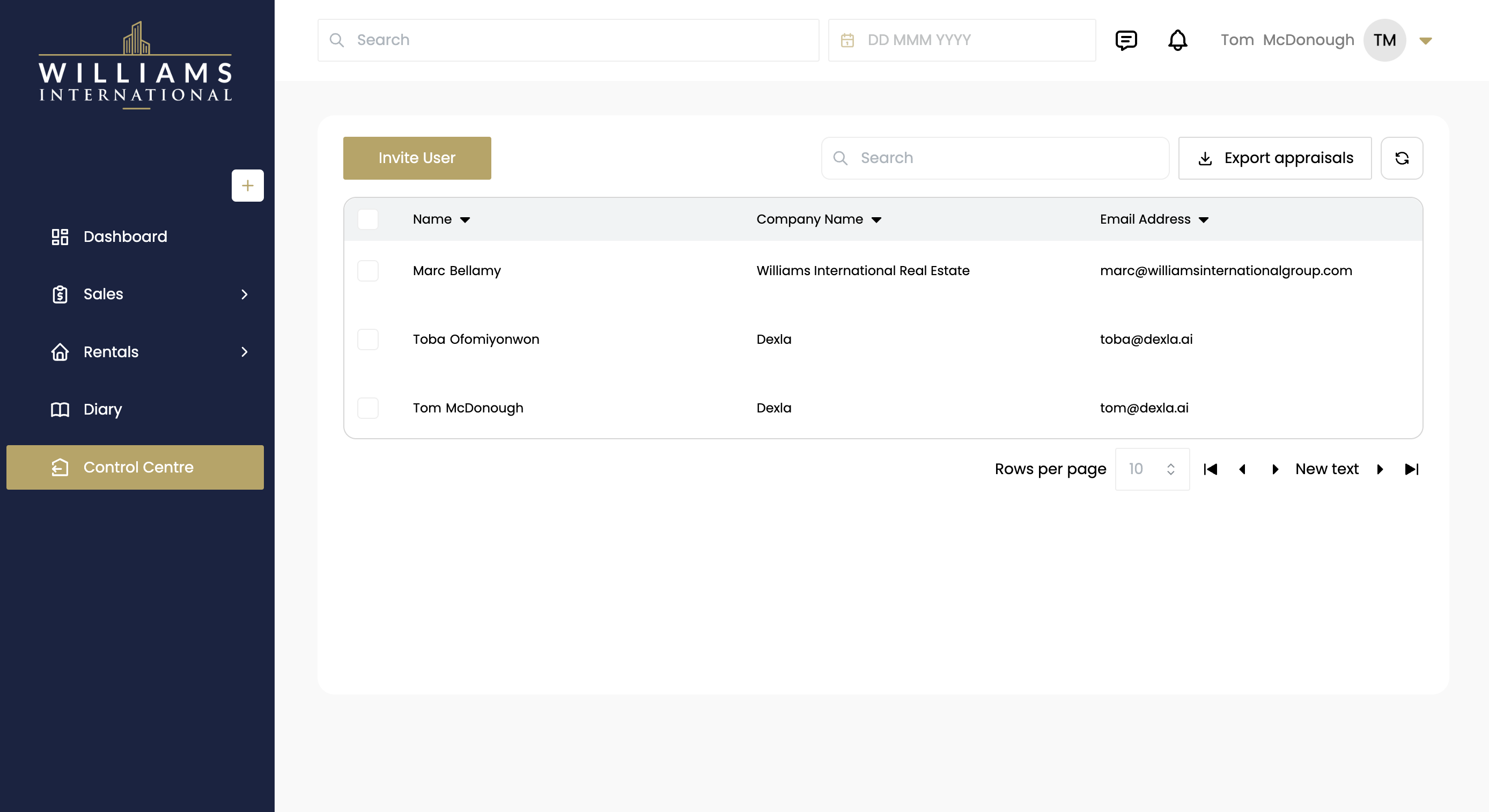The image size is (1489, 812).
Task: Expand the Sales menu chevron
Action: click(x=245, y=294)
